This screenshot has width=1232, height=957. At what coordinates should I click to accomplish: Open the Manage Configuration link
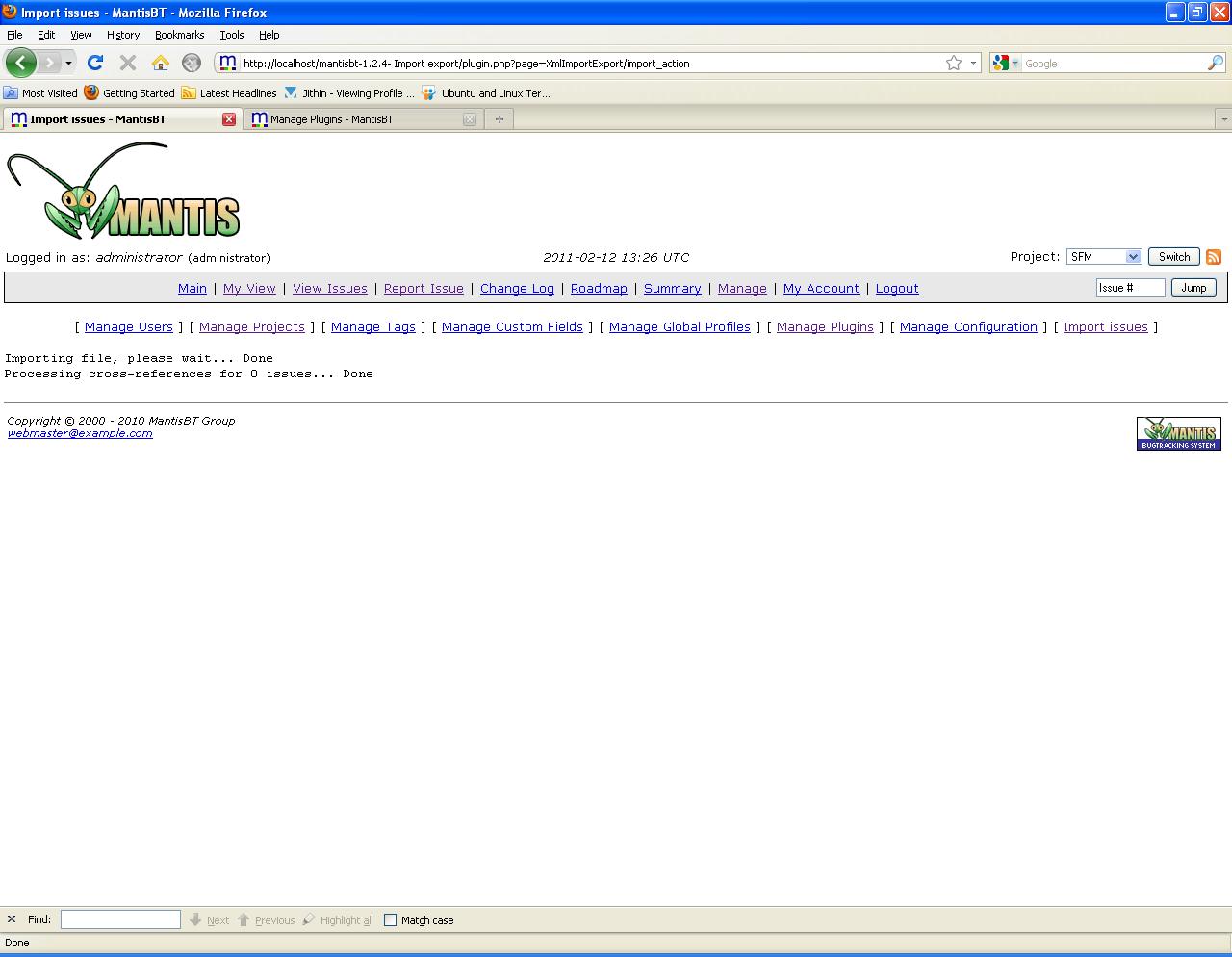[x=967, y=327]
